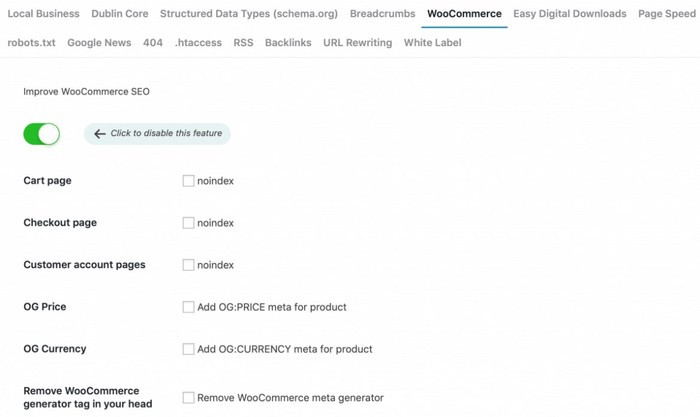Viewport: 700px width, 417px height.
Task: Enable noindex for Customer account pages
Action: 188,265
